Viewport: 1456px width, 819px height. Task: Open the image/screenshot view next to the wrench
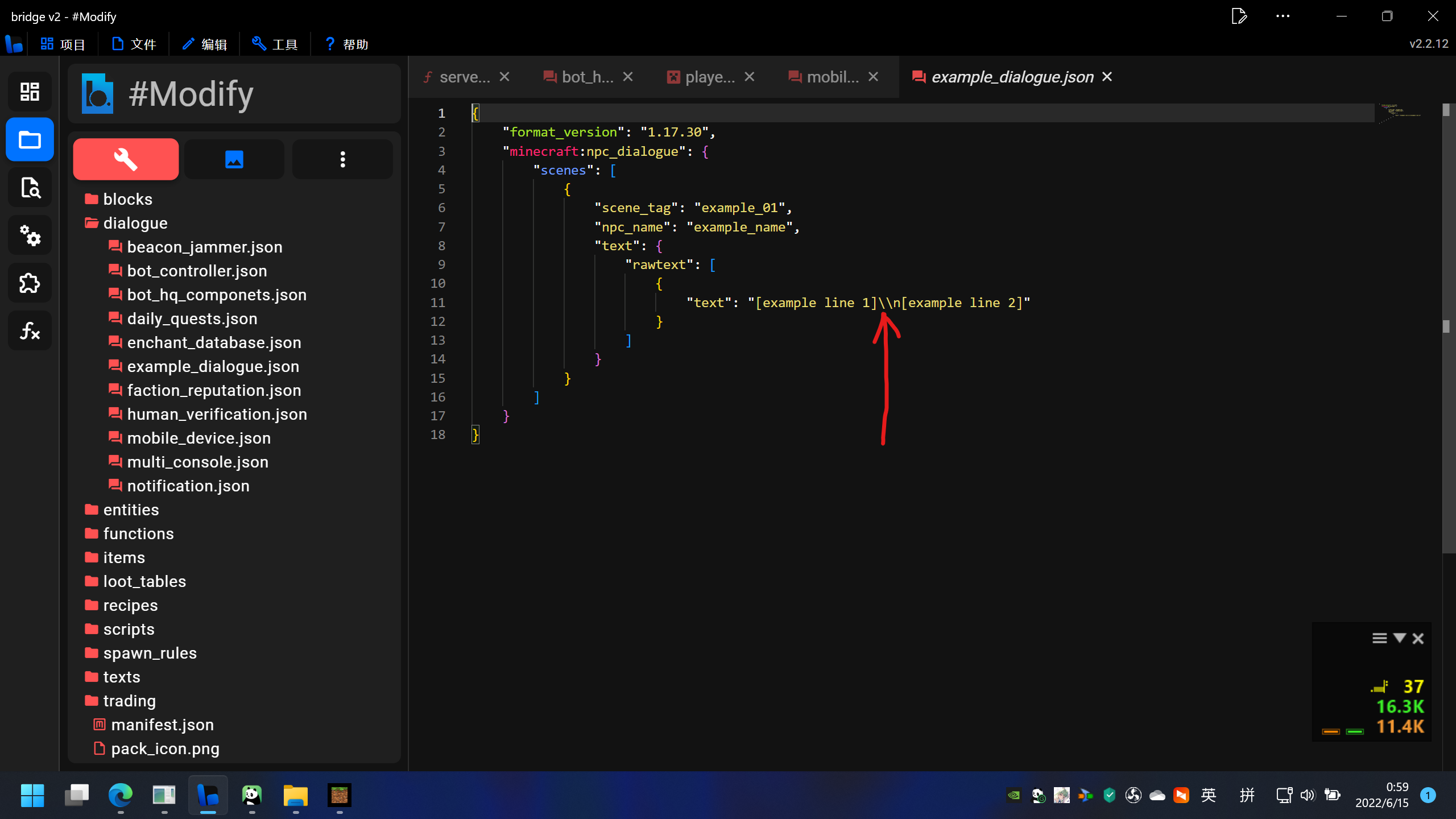pyautogui.click(x=234, y=159)
